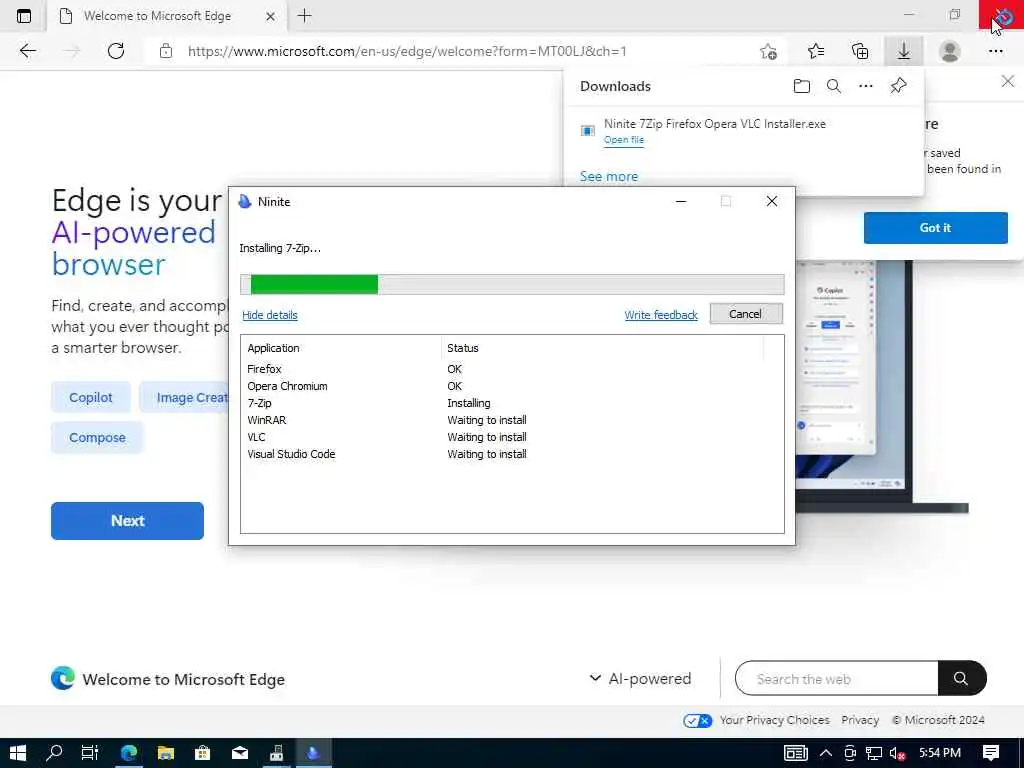
Task: Pin the Downloads panel
Action: point(898,86)
